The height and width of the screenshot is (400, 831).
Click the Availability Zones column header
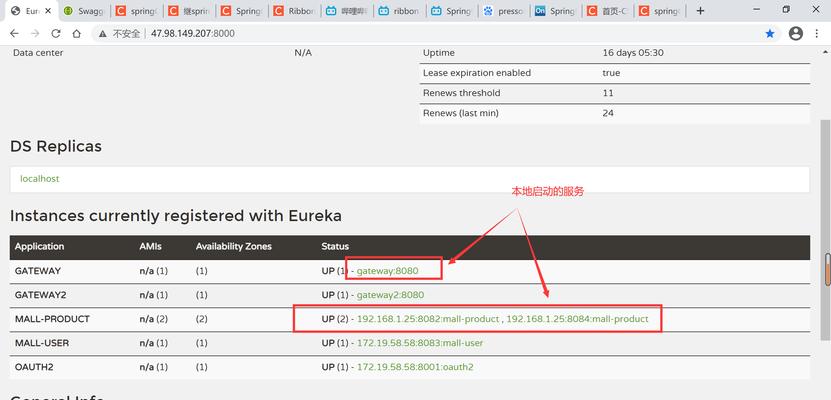pyautogui.click(x=234, y=246)
